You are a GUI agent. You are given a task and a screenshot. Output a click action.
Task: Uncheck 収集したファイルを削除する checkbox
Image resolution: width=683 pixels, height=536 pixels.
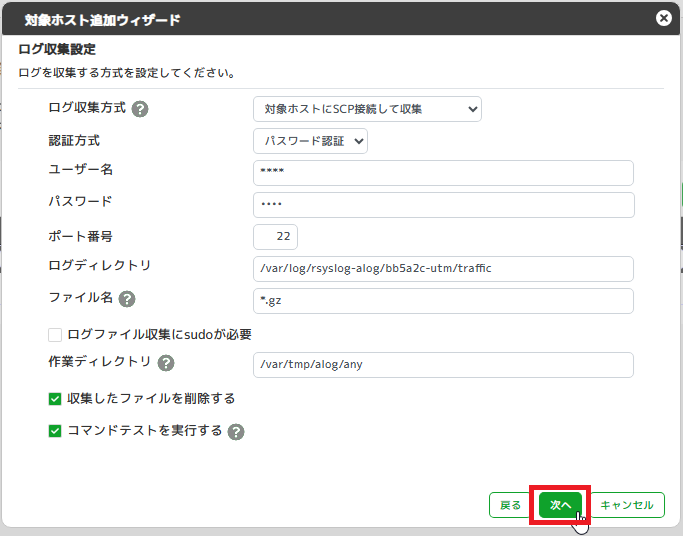click(x=55, y=399)
